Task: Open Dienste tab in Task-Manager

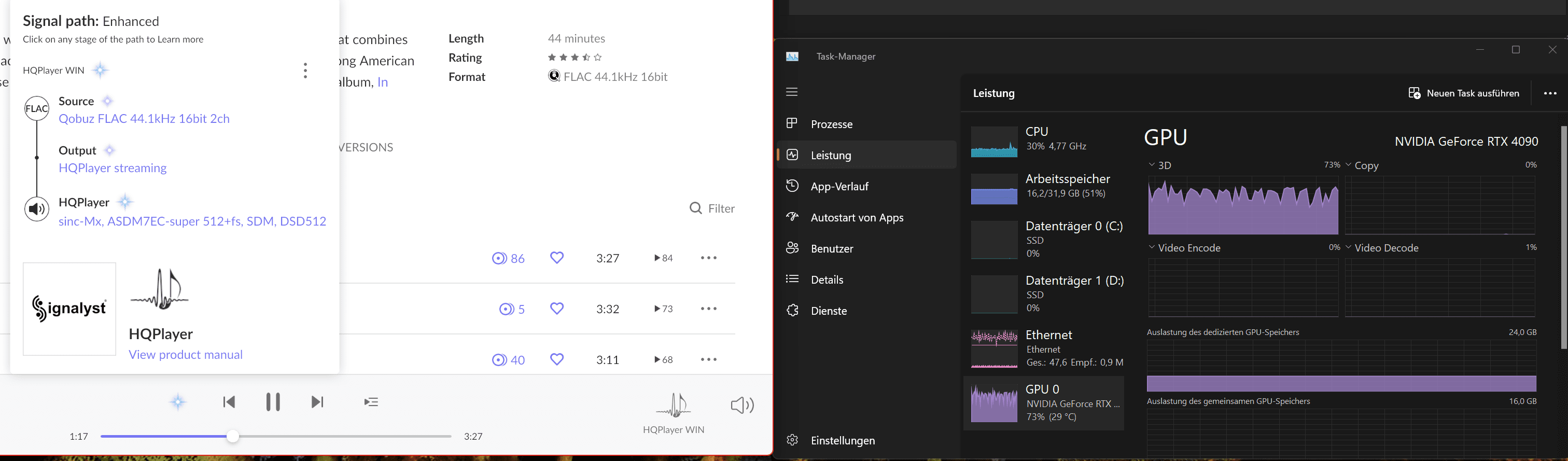Action: [x=867, y=311]
